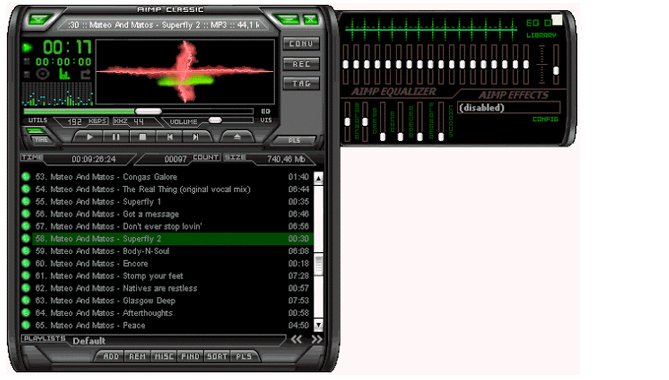This screenshot has height=380, width=669.
Task: Toggle the VIS visualization switch
Action: pyautogui.click(x=266, y=120)
